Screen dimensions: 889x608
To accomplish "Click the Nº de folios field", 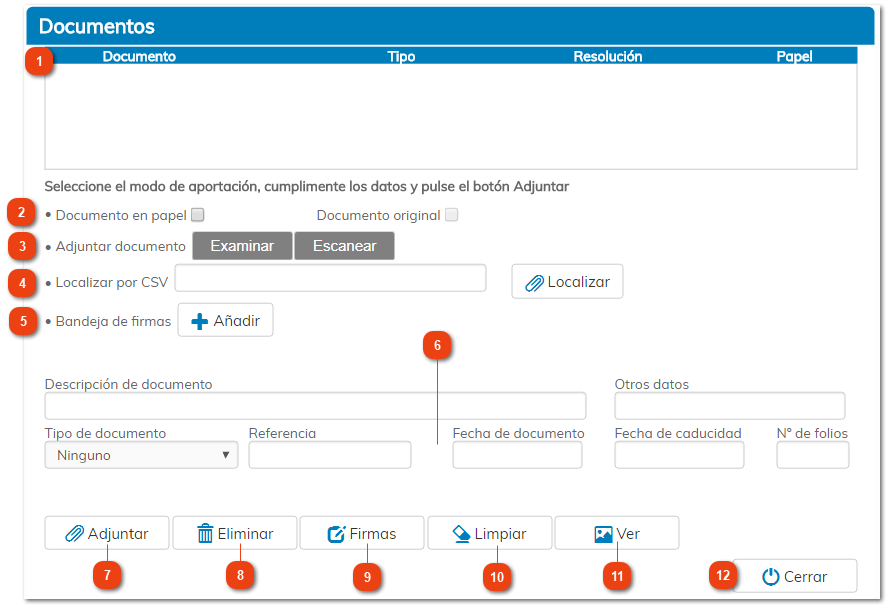I will 812,454.
